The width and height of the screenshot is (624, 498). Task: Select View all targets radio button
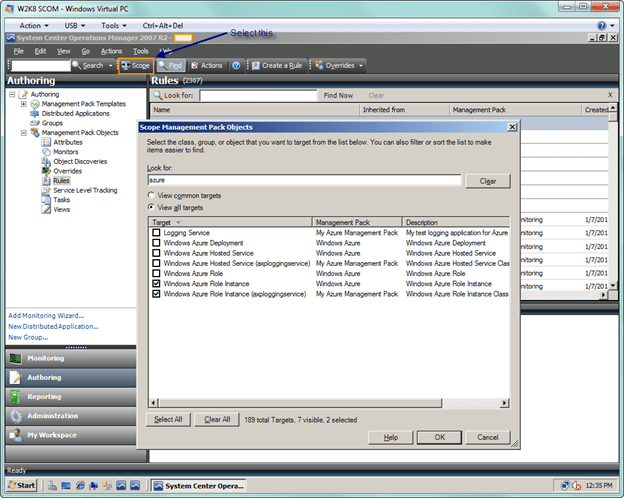click(x=151, y=207)
